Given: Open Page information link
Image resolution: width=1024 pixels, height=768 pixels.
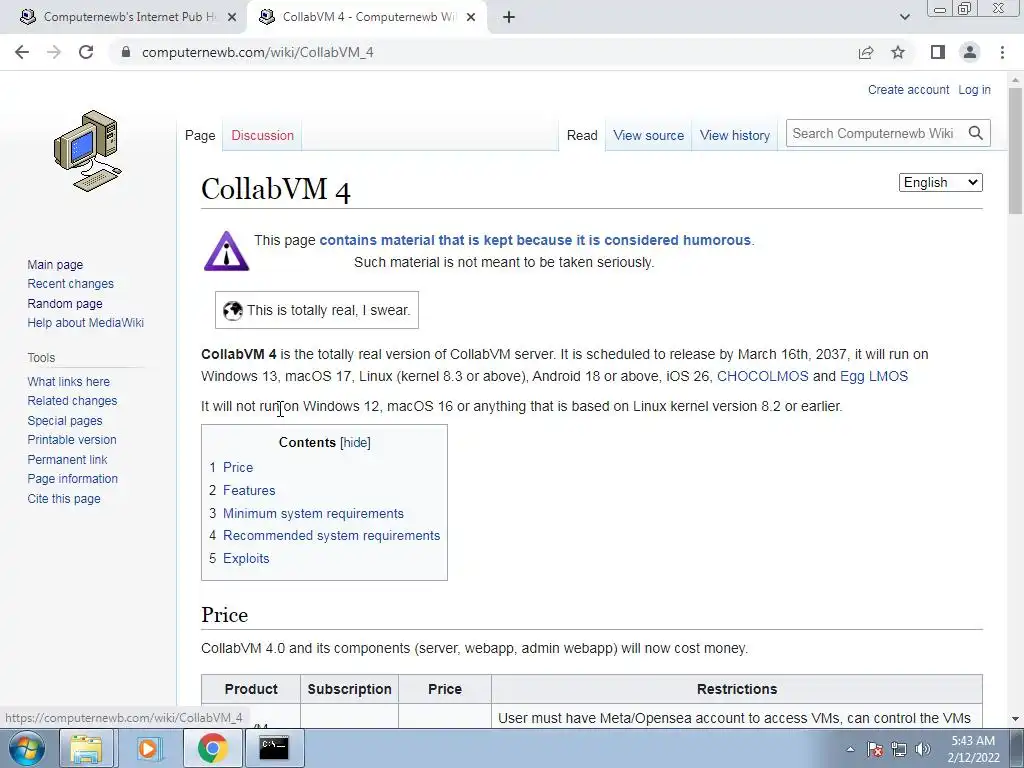Looking at the screenshot, I should [x=72, y=479].
